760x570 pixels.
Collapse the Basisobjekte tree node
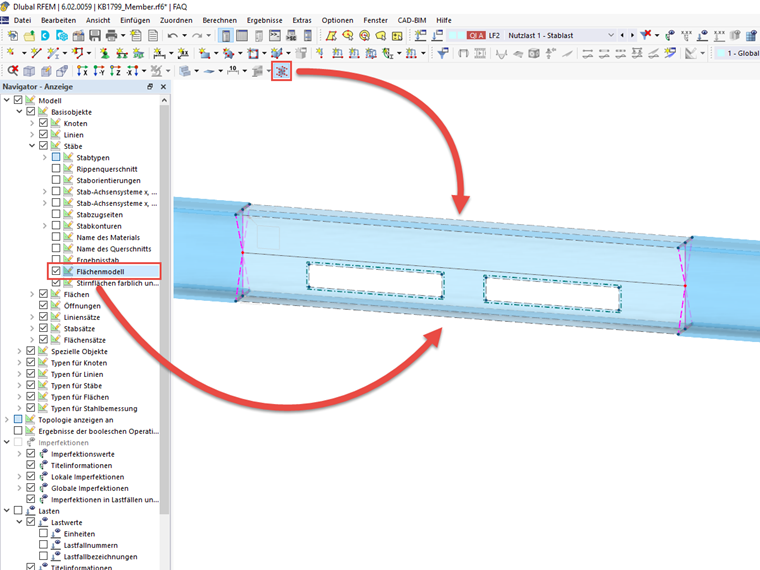tap(19, 112)
